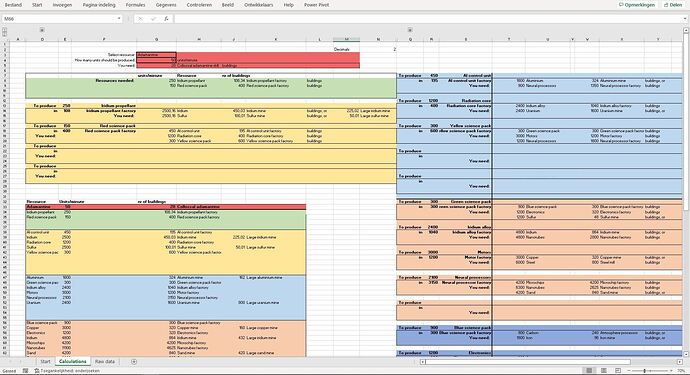Viewport: 690px width, 375px height.
Task: Switch to Normal view in status bar
Action: 589,371
